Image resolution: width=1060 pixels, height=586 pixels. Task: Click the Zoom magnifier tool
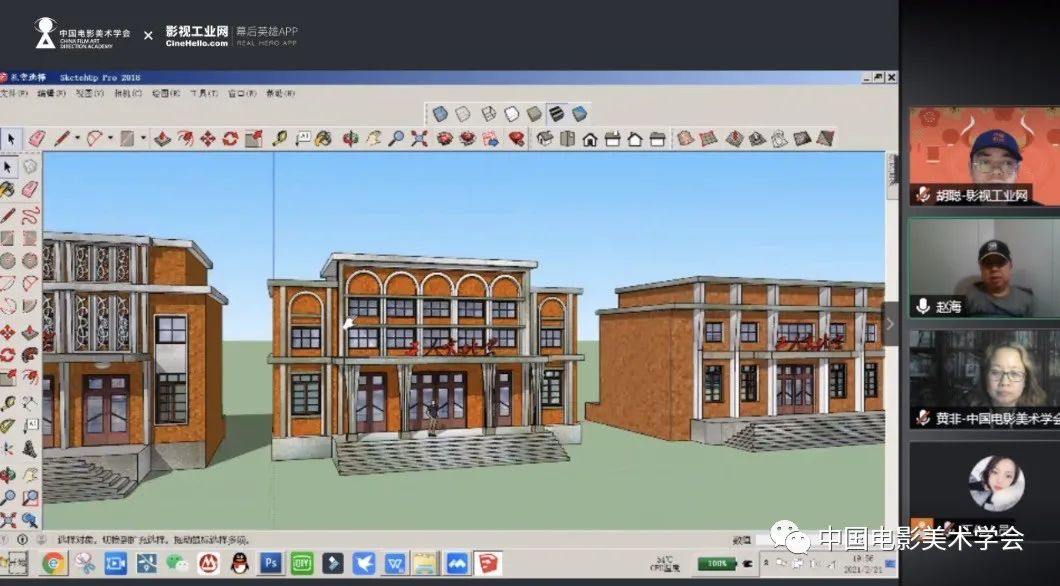pyautogui.click(x=396, y=139)
